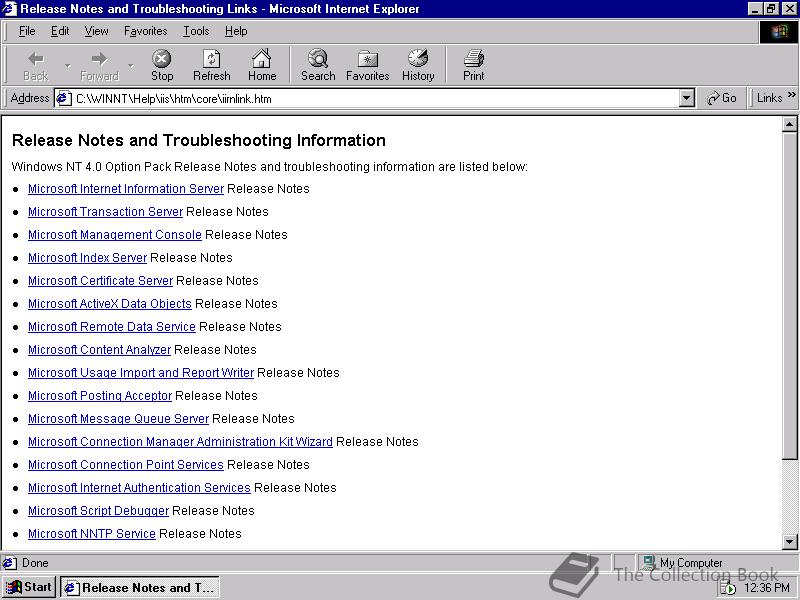Open the View menu

pos(96,31)
